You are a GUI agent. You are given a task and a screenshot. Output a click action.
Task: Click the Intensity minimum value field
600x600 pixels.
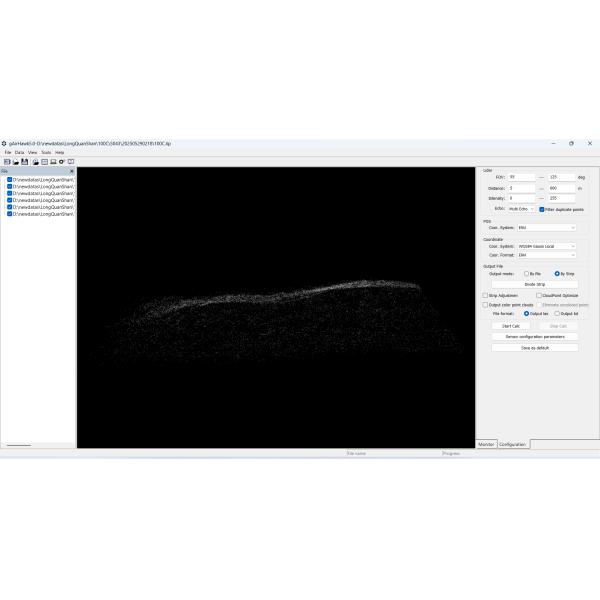click(x=522, y=198)
